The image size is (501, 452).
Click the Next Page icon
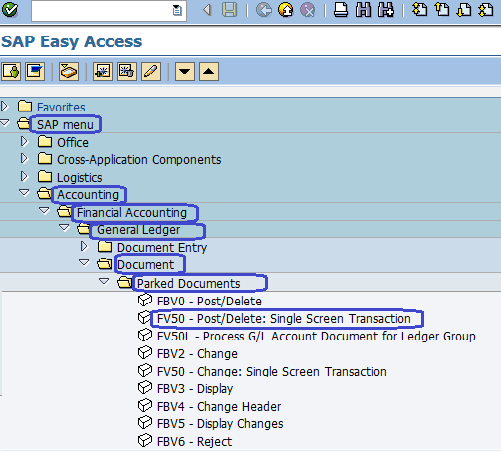coord(464,10)
